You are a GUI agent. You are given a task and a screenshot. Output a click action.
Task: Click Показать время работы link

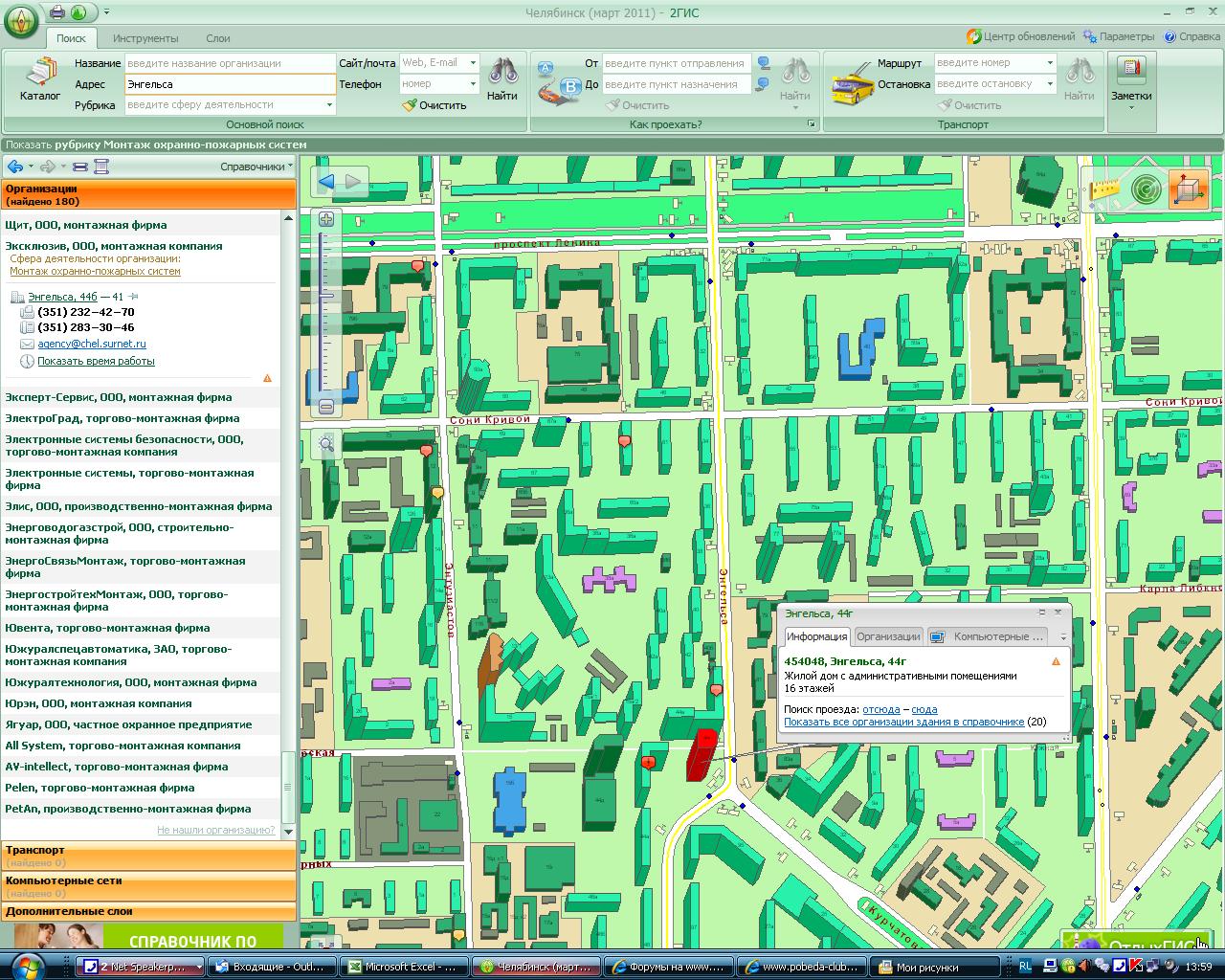tap(96, 362)
